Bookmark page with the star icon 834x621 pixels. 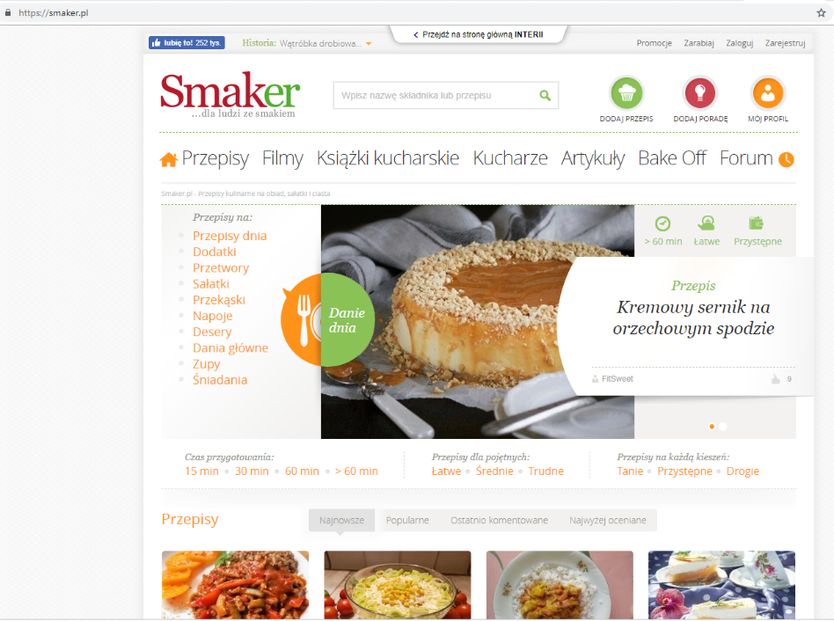click(821, 13)
